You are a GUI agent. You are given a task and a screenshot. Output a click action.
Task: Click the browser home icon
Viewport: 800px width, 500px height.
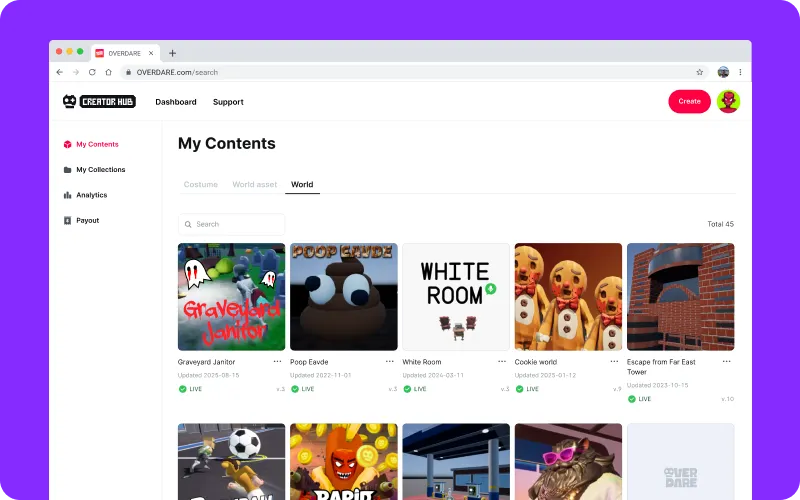tap(109, 72)
